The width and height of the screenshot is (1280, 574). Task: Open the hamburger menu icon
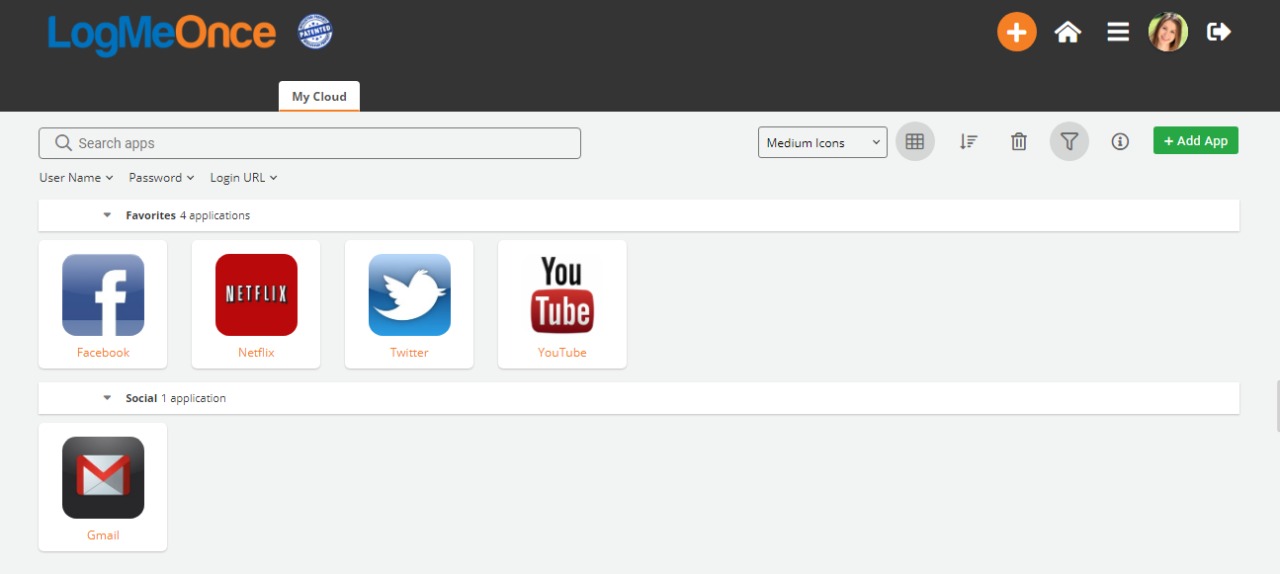pos(1118,32)
